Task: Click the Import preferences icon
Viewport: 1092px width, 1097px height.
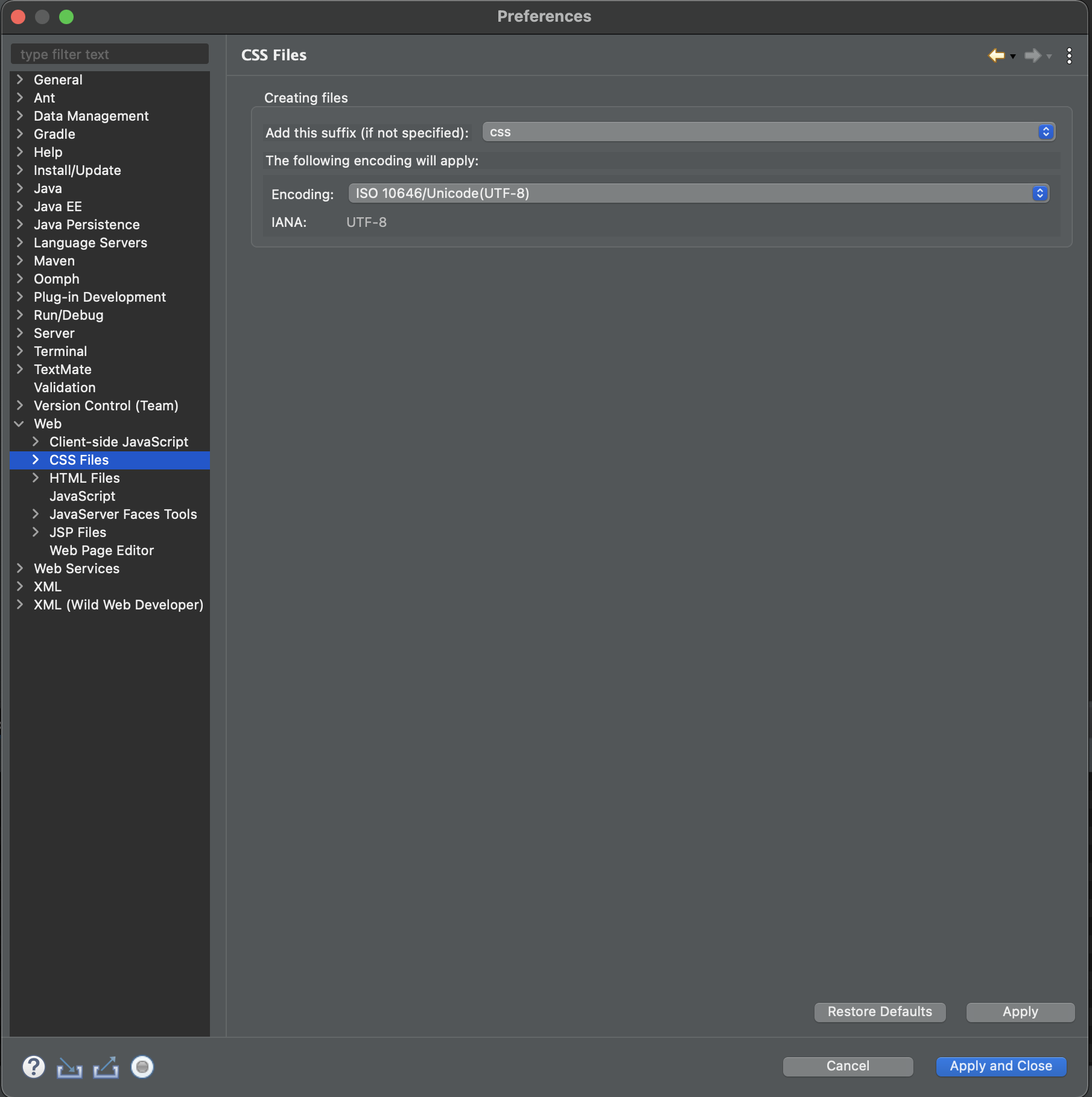Action: point(69,1067)
